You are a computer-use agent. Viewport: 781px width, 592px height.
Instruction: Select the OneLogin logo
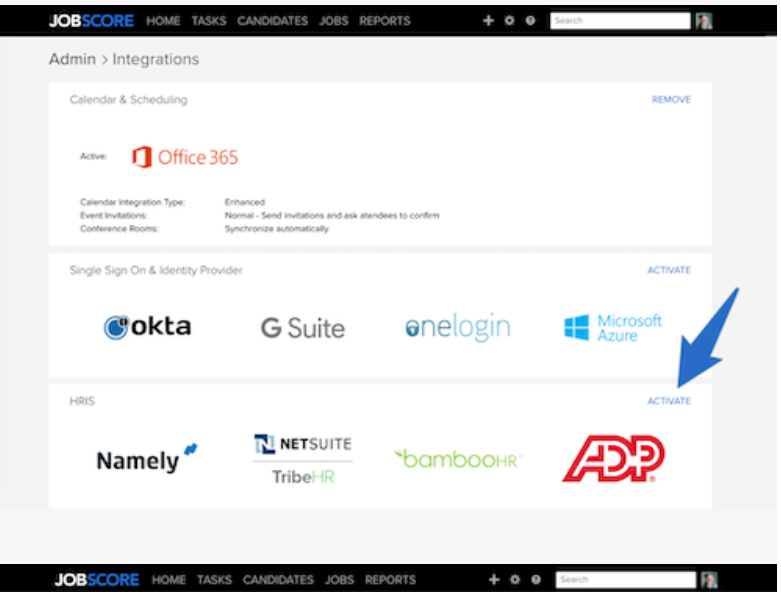point(458,327)
